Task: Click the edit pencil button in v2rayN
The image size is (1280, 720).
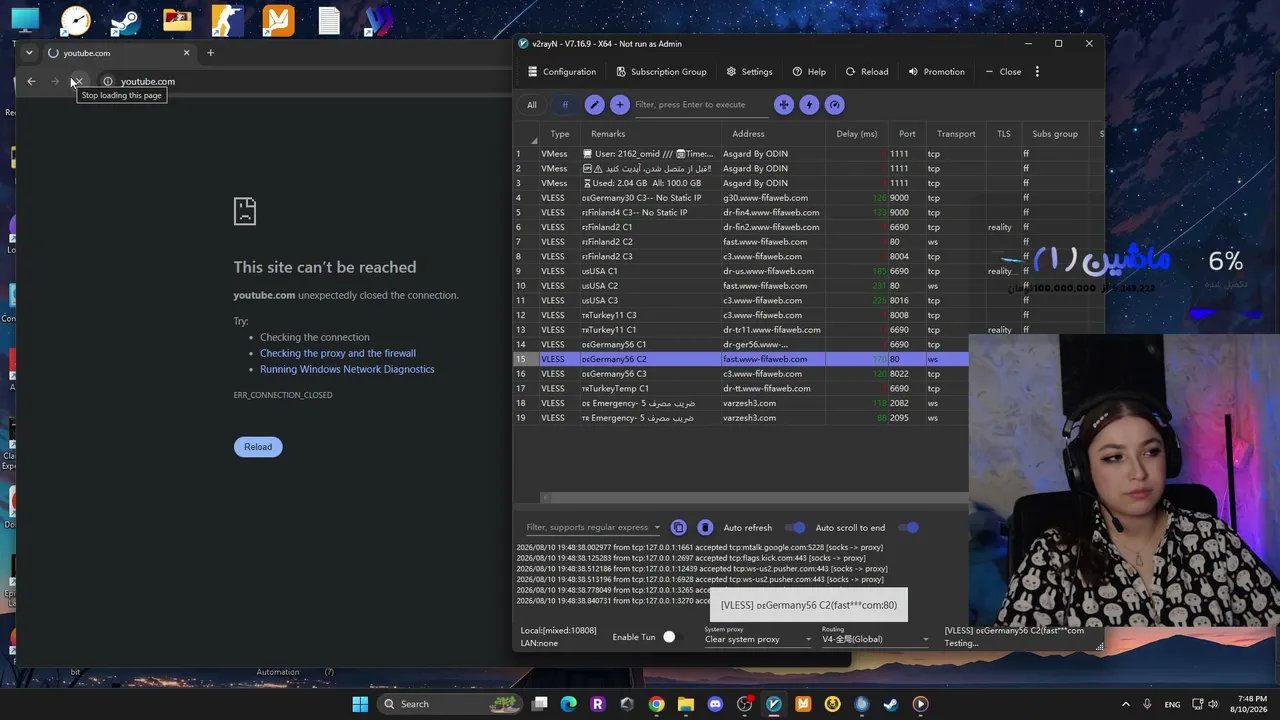Action: click(x=594, y=104)
